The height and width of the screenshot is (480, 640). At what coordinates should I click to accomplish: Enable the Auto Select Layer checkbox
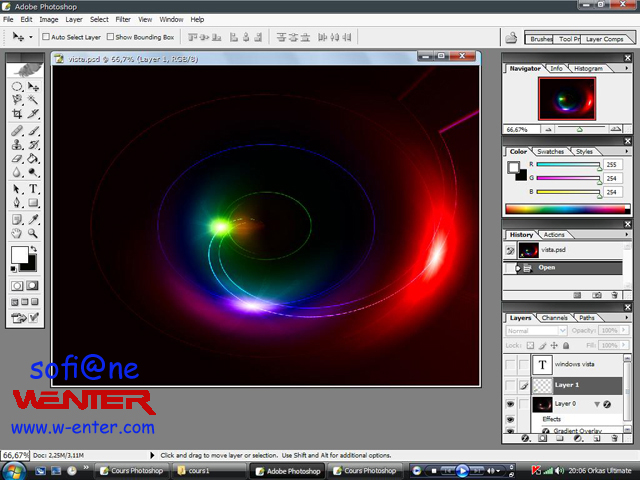(46, 37)
